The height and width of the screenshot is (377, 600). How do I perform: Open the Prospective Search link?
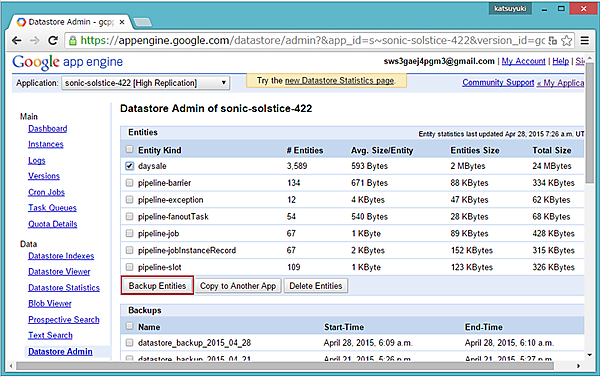[64, 320]
